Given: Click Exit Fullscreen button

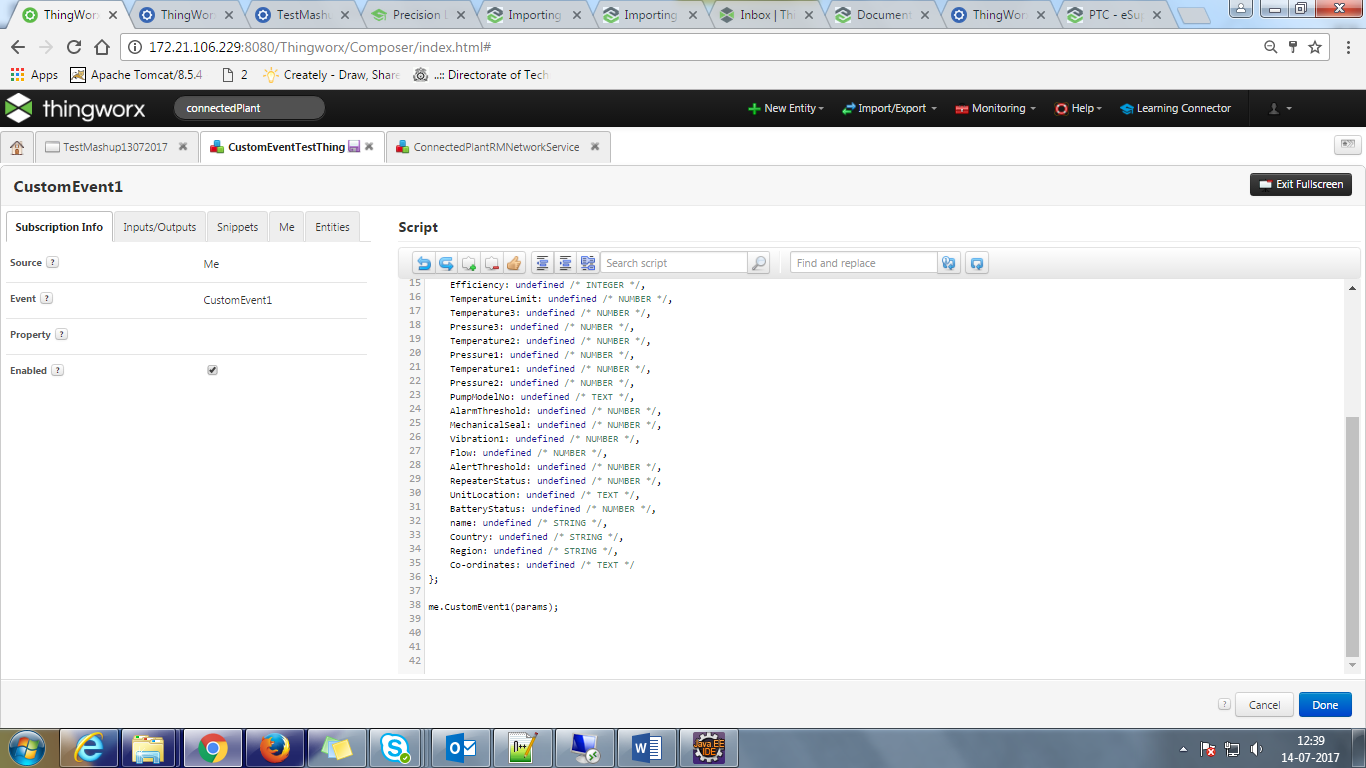Looking at the screenshot, I should click(x=1301, y=184).
